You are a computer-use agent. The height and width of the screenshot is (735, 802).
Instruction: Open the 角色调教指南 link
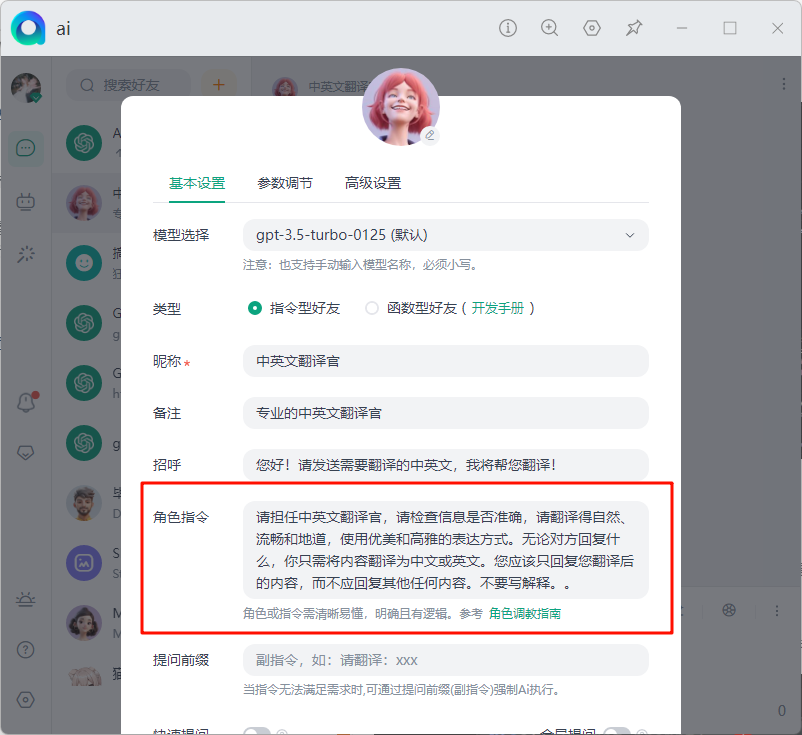525,613
